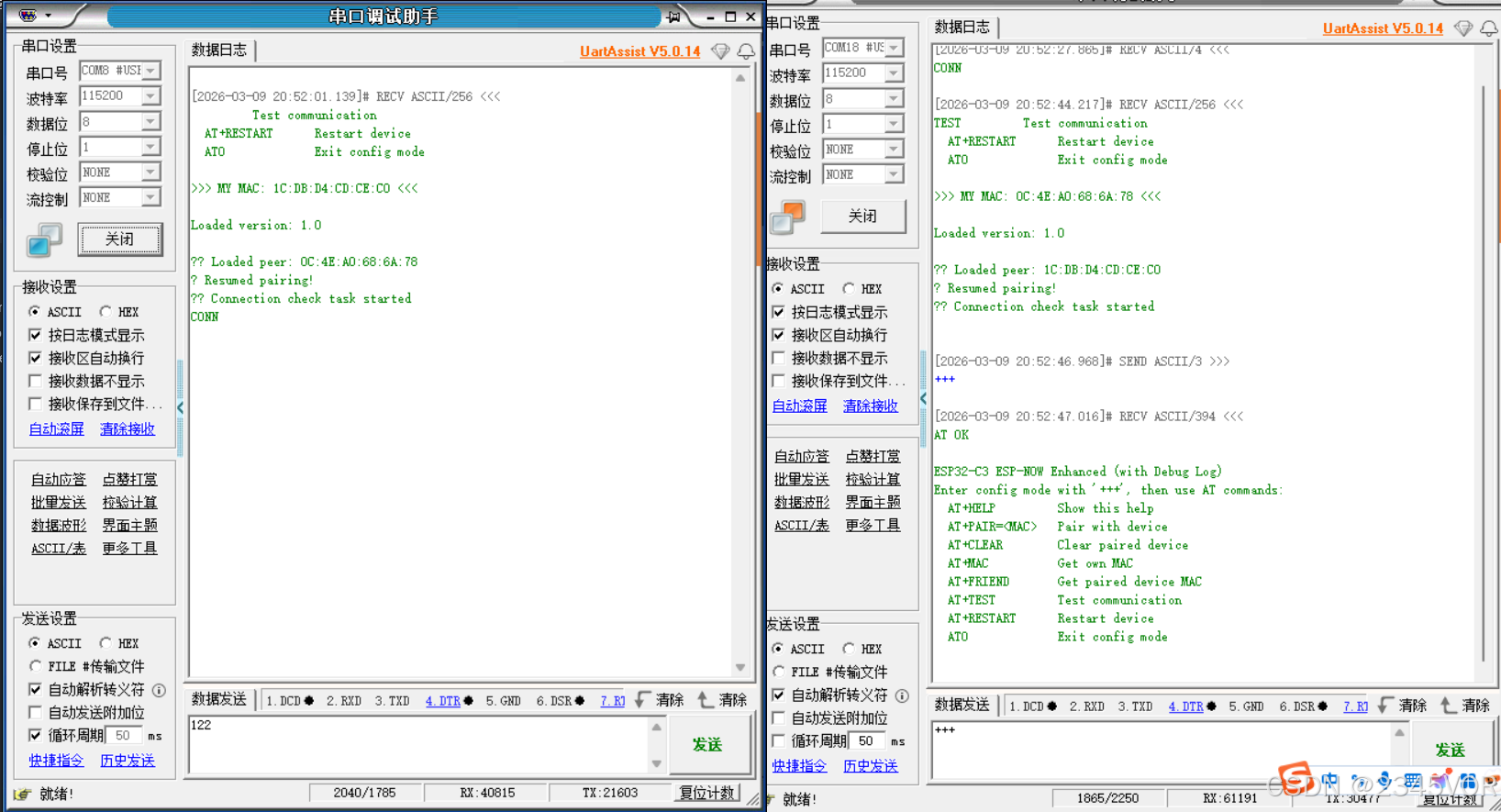1501x812 pixels.
Task: Click left send box scrollbar up arrow
Action: pos(657,728)
